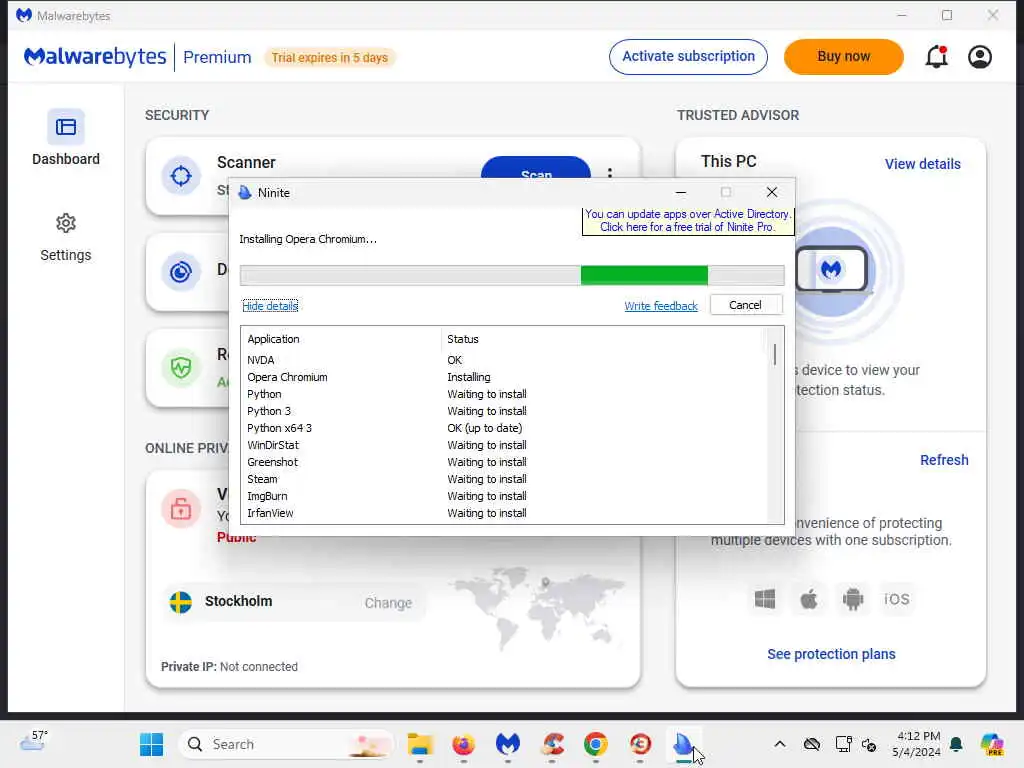Click Refresh in Trusted Advisor panel
Image resolution: width=1024 pixels, height=768 pixels.
click(944, 460)
